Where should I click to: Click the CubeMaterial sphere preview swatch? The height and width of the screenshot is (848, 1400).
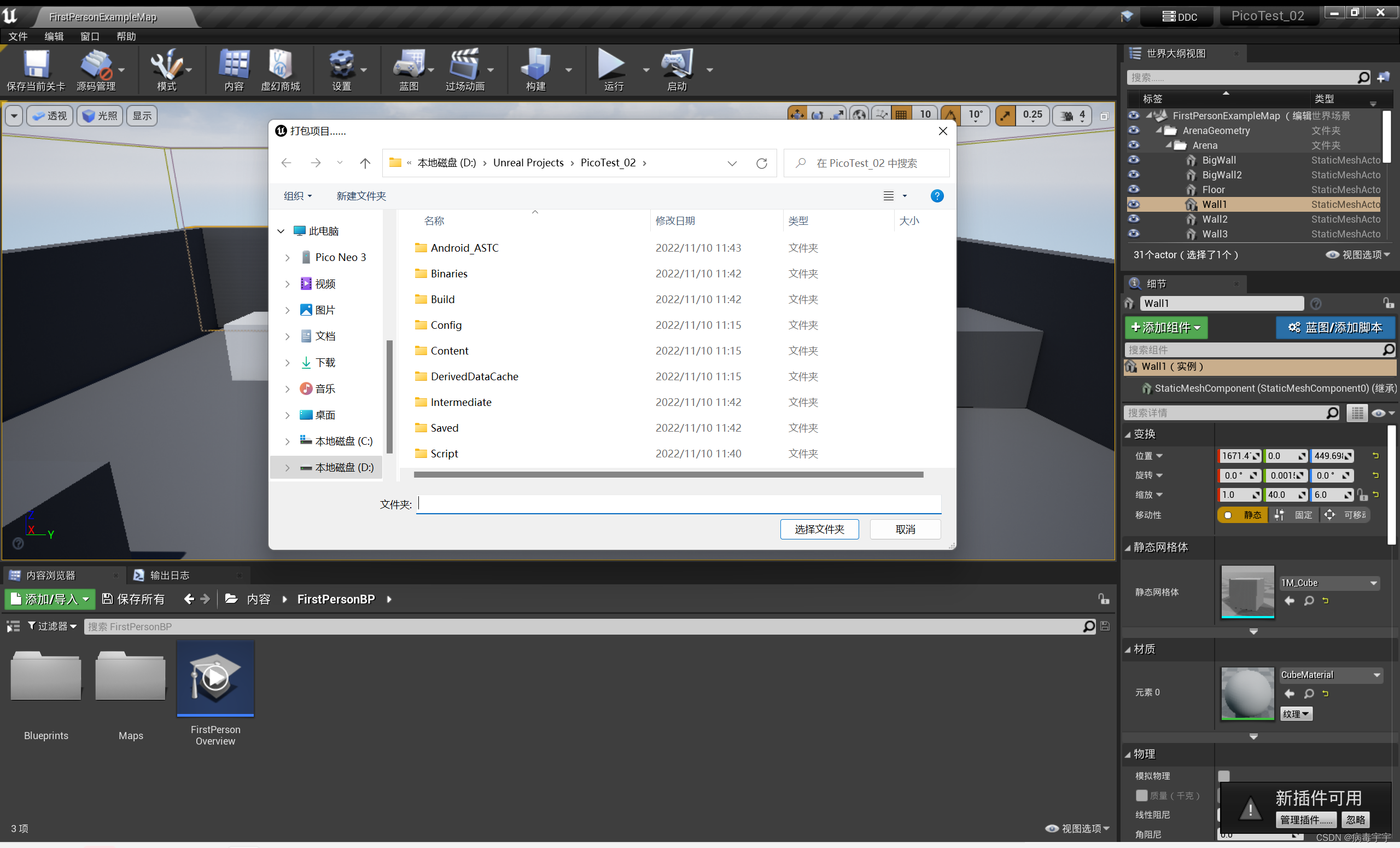tap(1247, 693)
